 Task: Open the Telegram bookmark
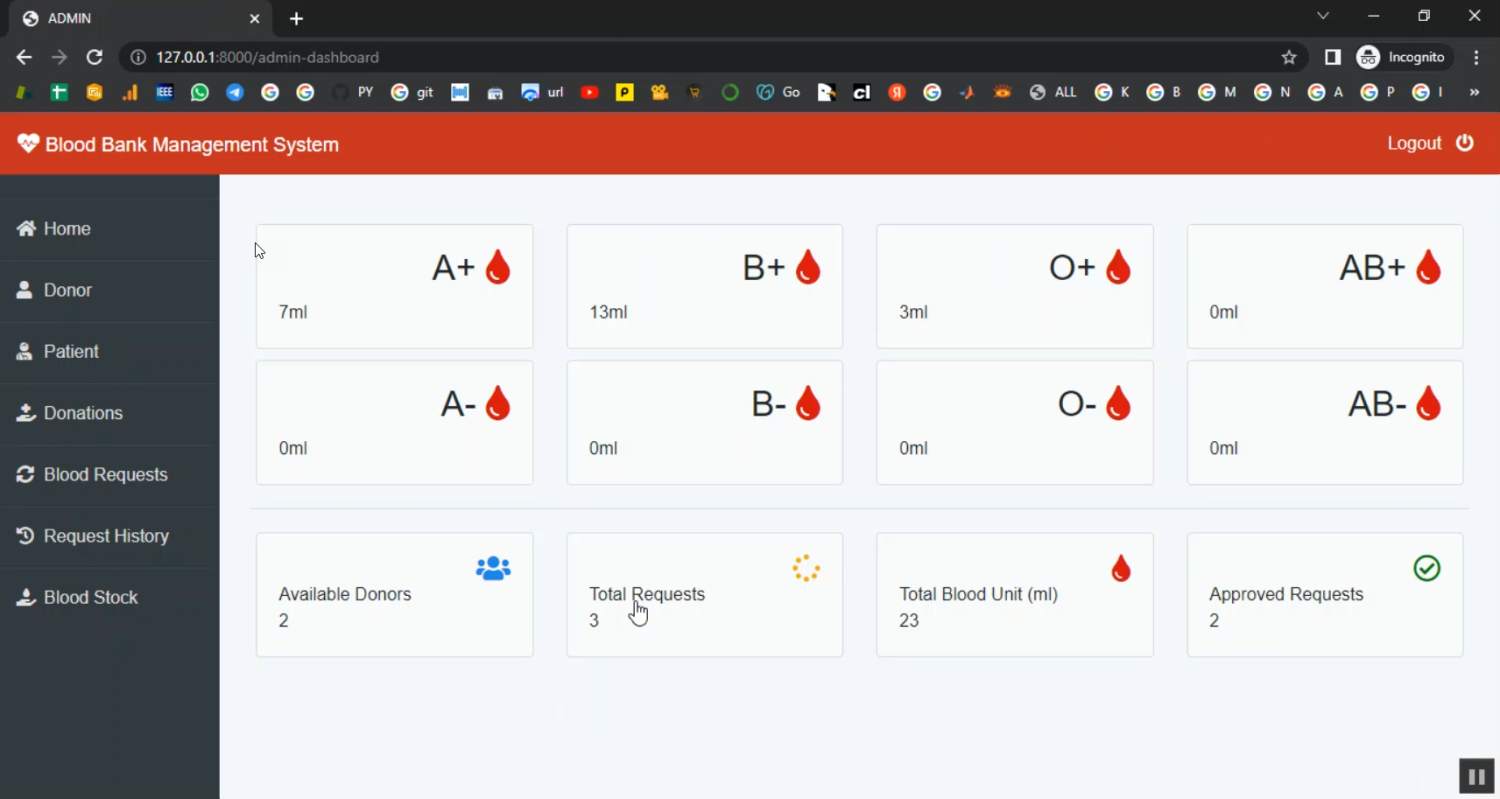pos(235,92)
